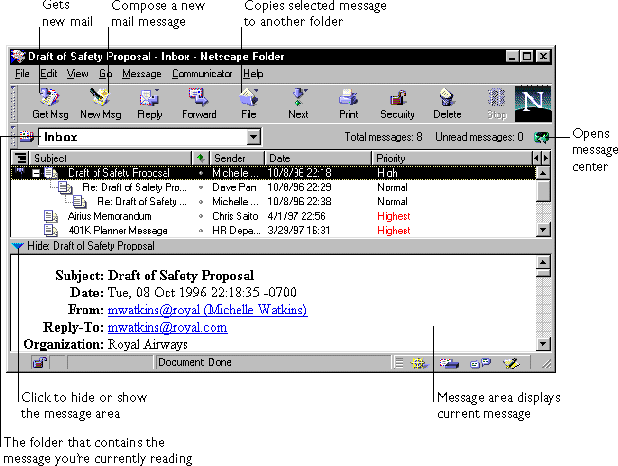Delete the selected message
The image size is (618, 466).
pos(447,102)
